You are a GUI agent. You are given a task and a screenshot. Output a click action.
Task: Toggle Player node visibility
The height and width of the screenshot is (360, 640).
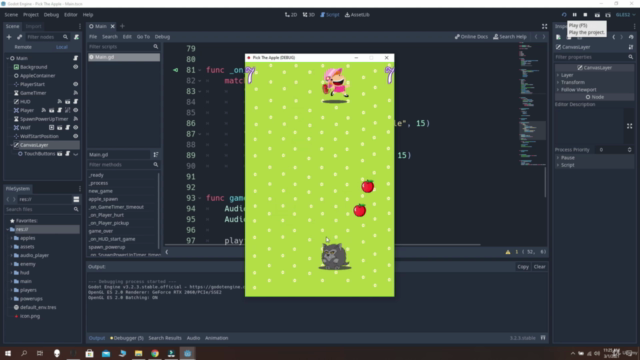[x=76, y=110]
